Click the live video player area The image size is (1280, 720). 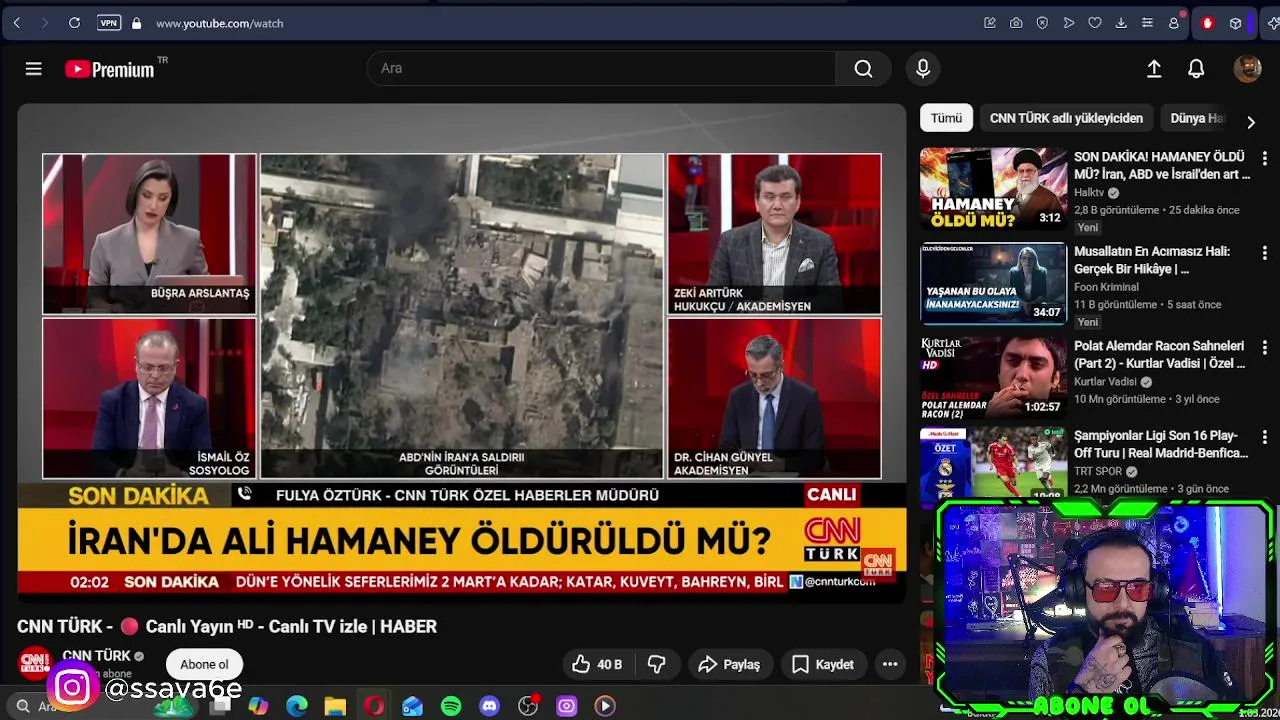coord(461,353)
